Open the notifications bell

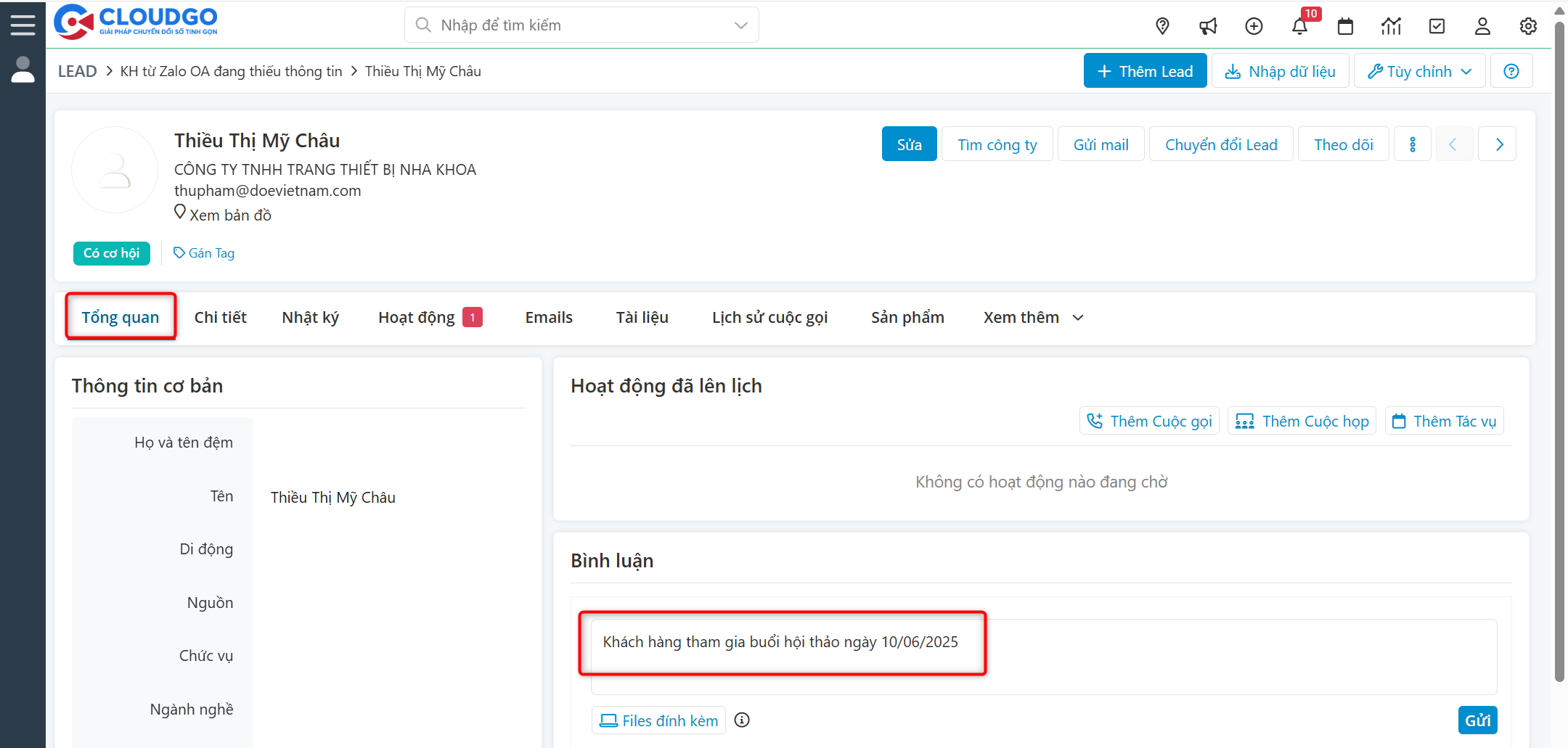click(x=1299, y=26)
